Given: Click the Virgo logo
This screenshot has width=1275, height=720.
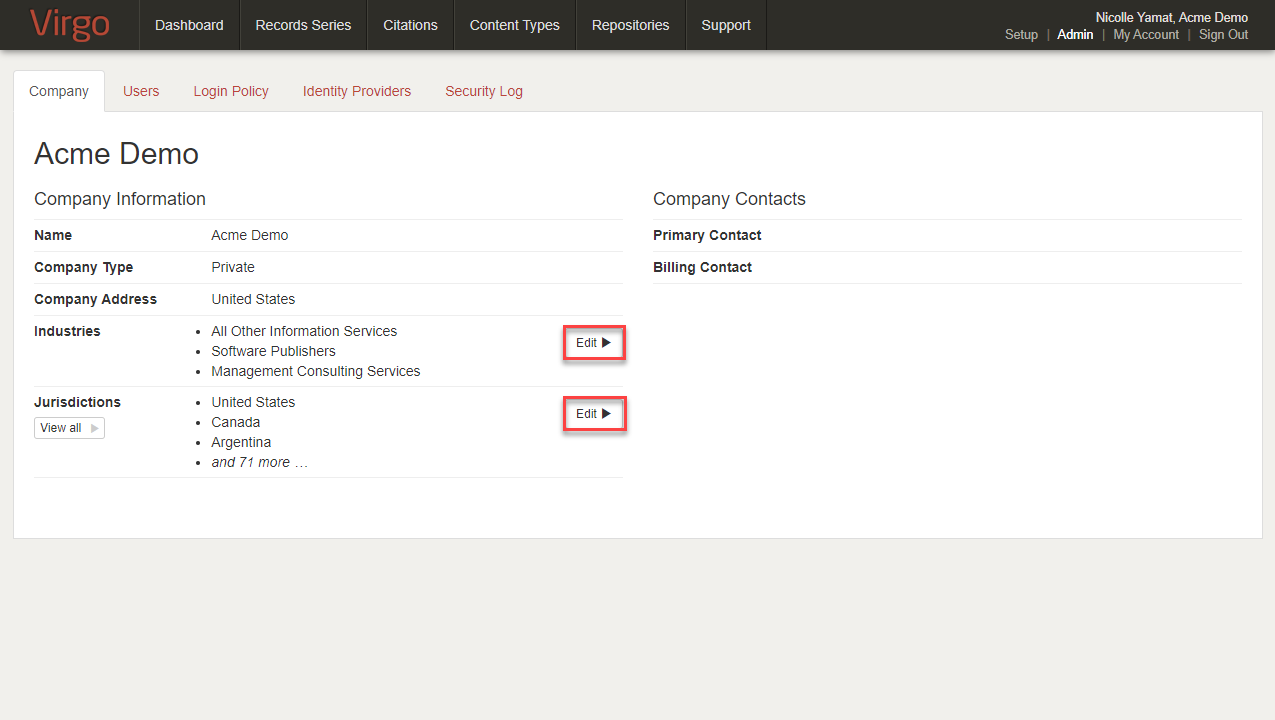Looking at the screenshot, I should point(69,24).
